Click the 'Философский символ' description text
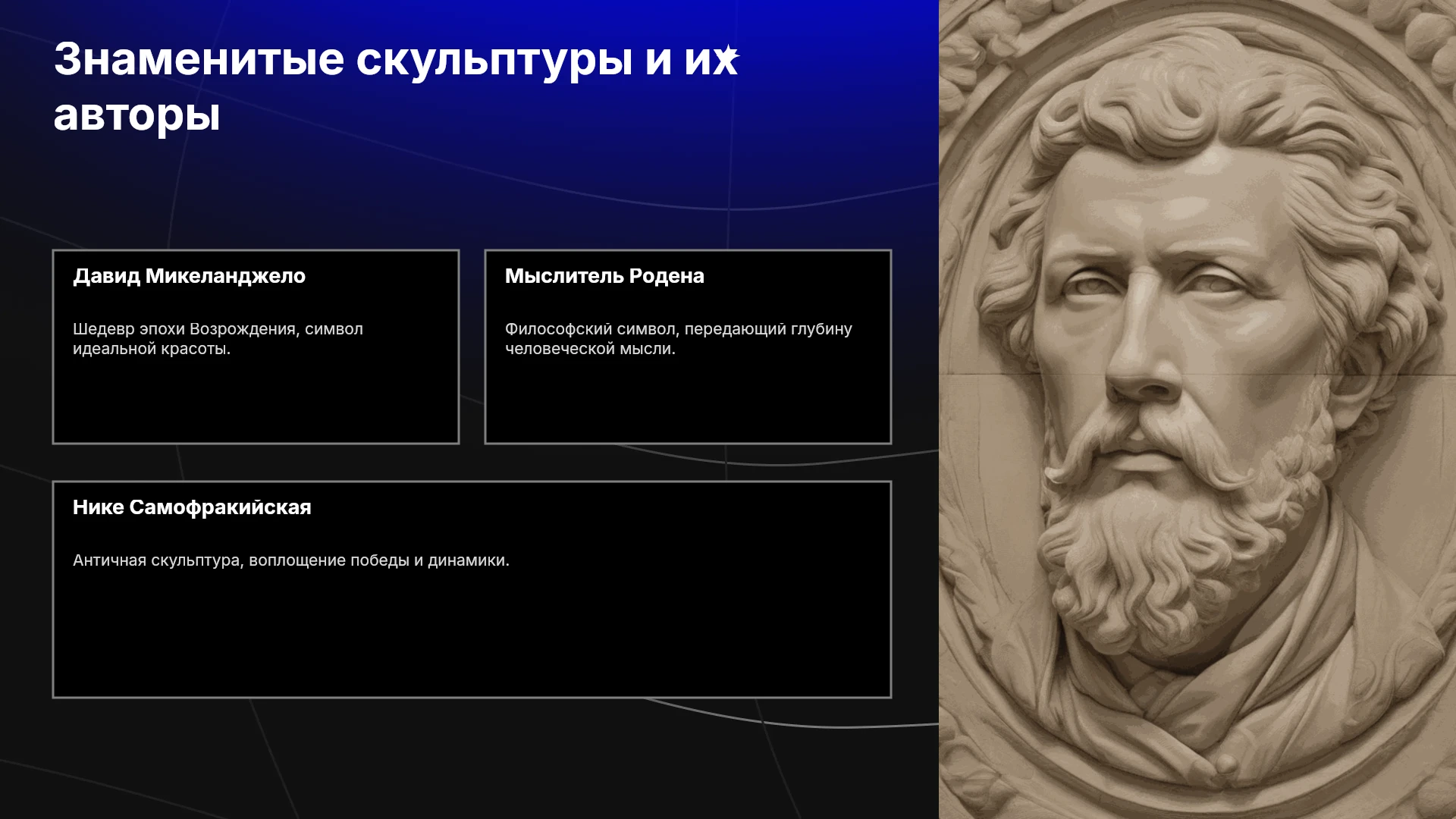 679,339
